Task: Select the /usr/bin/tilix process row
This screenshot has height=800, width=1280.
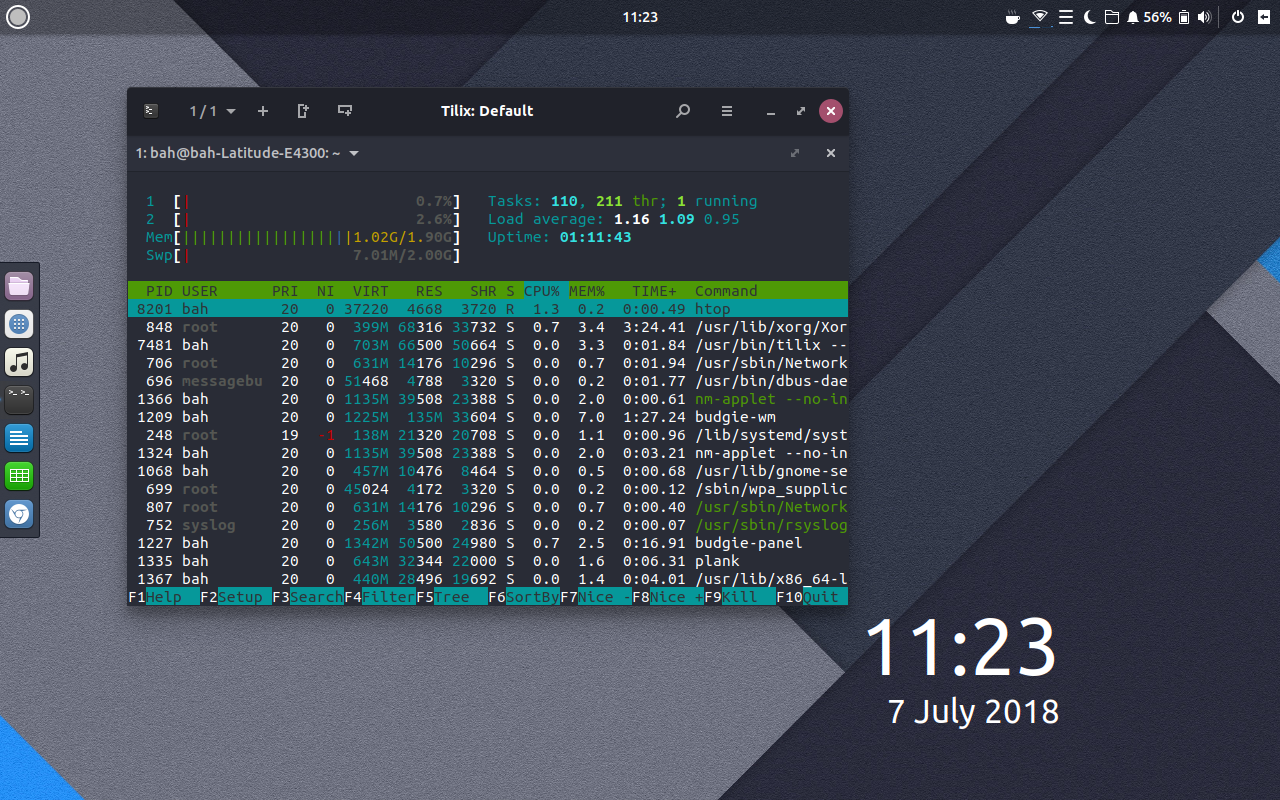Action: [x=488, y=345]
